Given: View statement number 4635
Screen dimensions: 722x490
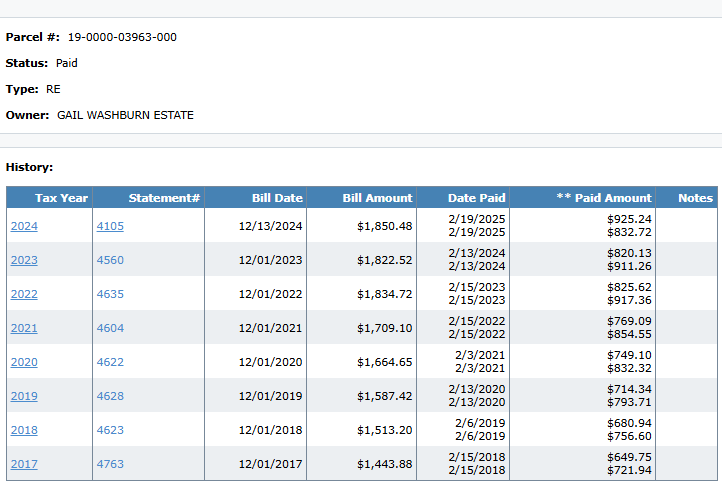Looking at the screenshot, I should click(x=110, y=294).
